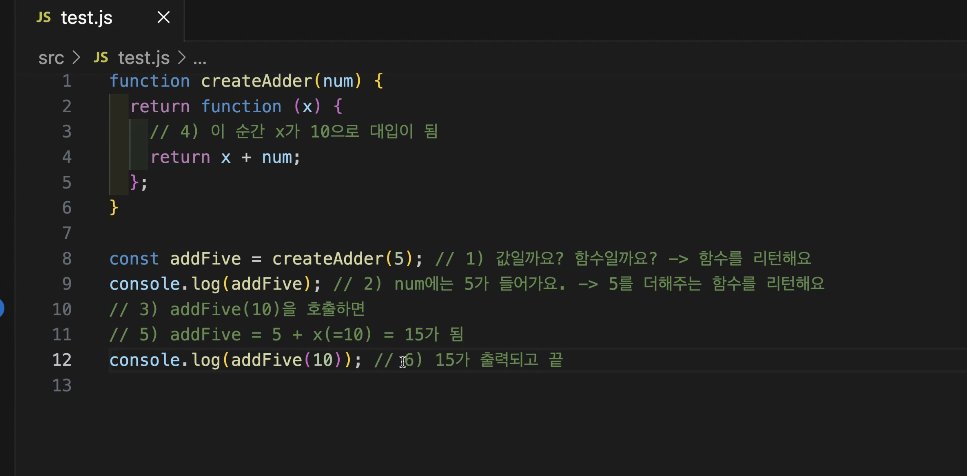
Task: Click line number 4 in gutter
Action: tap(67, 157)
